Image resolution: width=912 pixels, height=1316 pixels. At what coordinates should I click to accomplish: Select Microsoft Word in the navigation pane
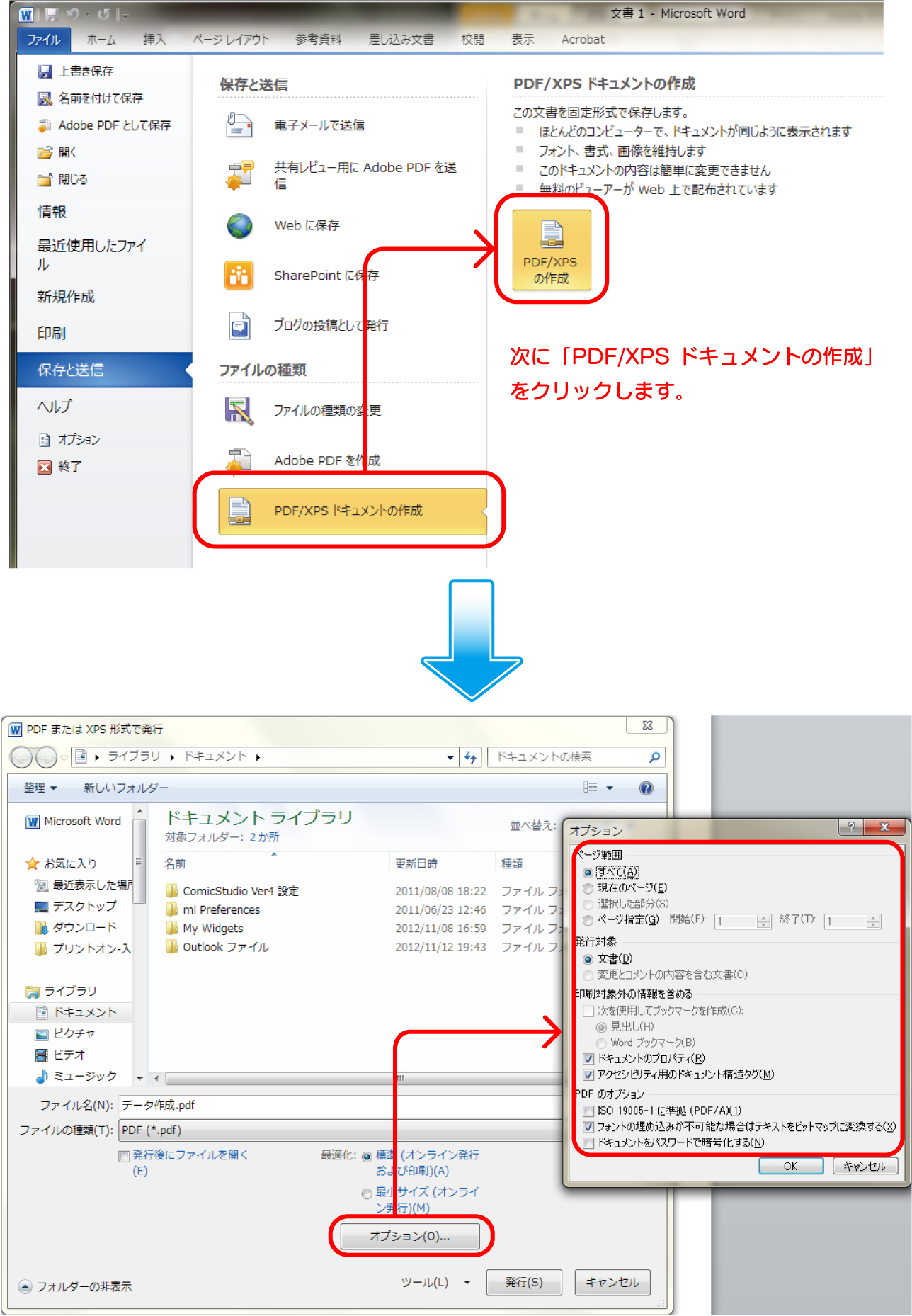74,822
